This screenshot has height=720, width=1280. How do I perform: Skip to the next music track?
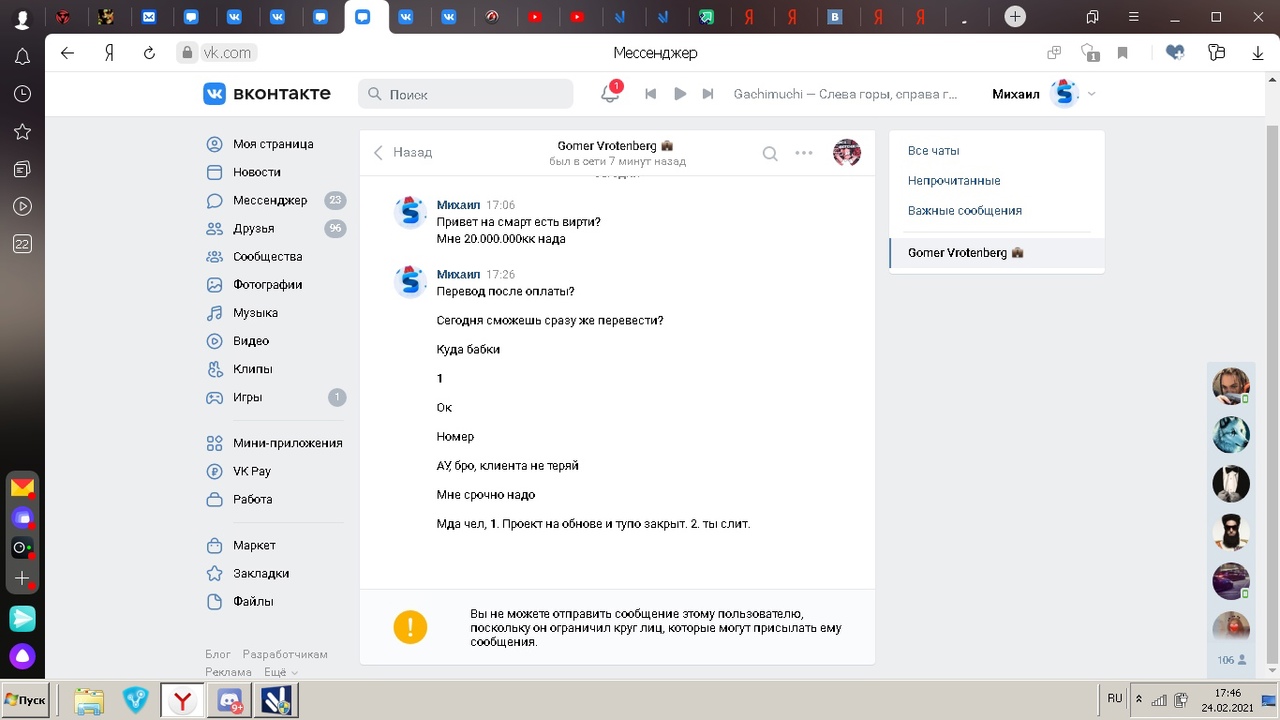tap(708, 94)
